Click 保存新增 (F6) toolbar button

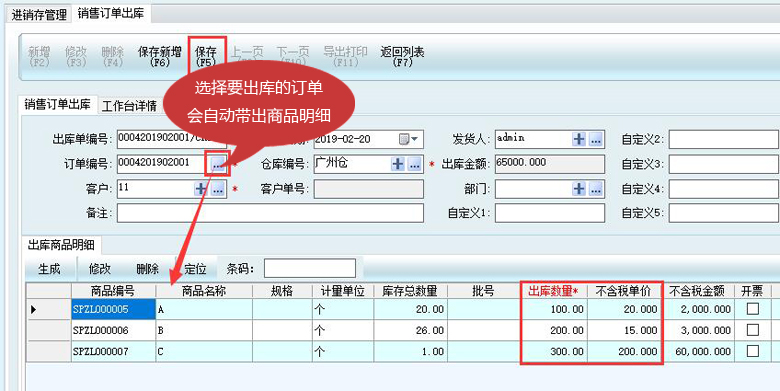click(160, 56)
